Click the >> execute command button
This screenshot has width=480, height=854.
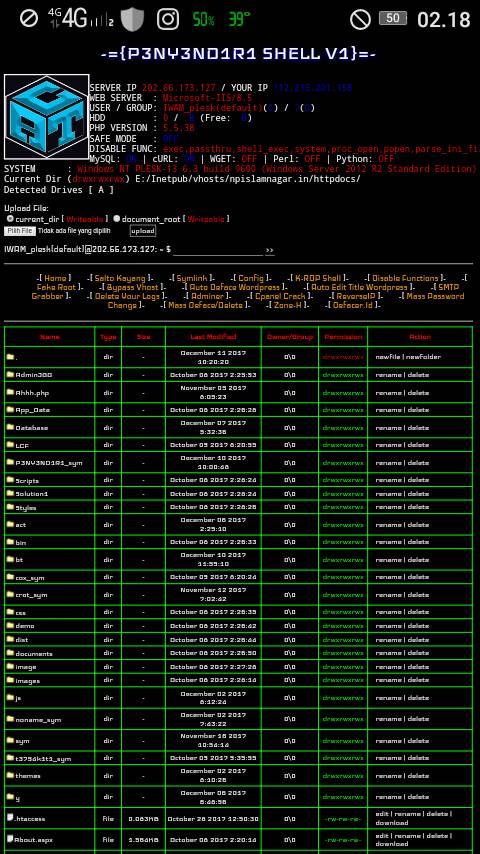pyautogui.click(x=270, y=250)
